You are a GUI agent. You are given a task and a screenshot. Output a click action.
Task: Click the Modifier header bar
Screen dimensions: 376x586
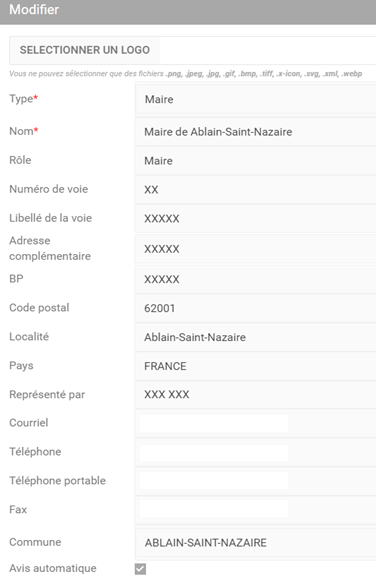(x=188, y=12)
